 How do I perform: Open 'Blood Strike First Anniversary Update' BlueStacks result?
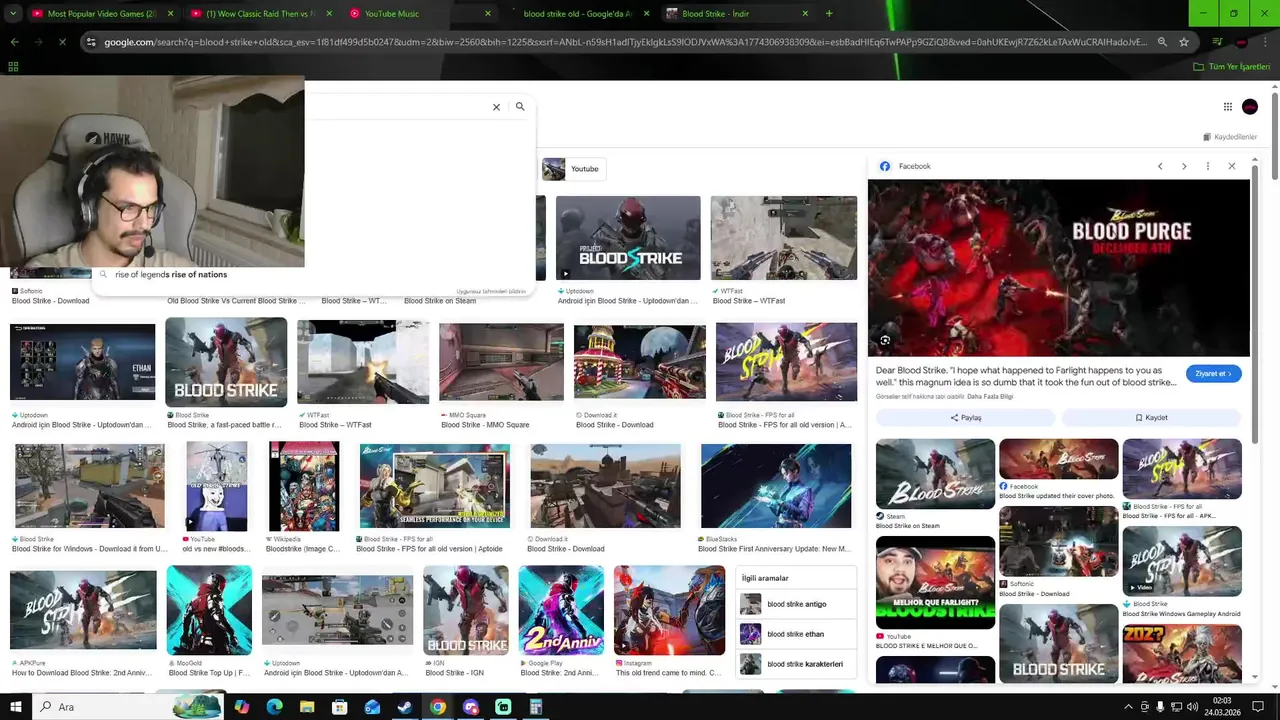776,487
